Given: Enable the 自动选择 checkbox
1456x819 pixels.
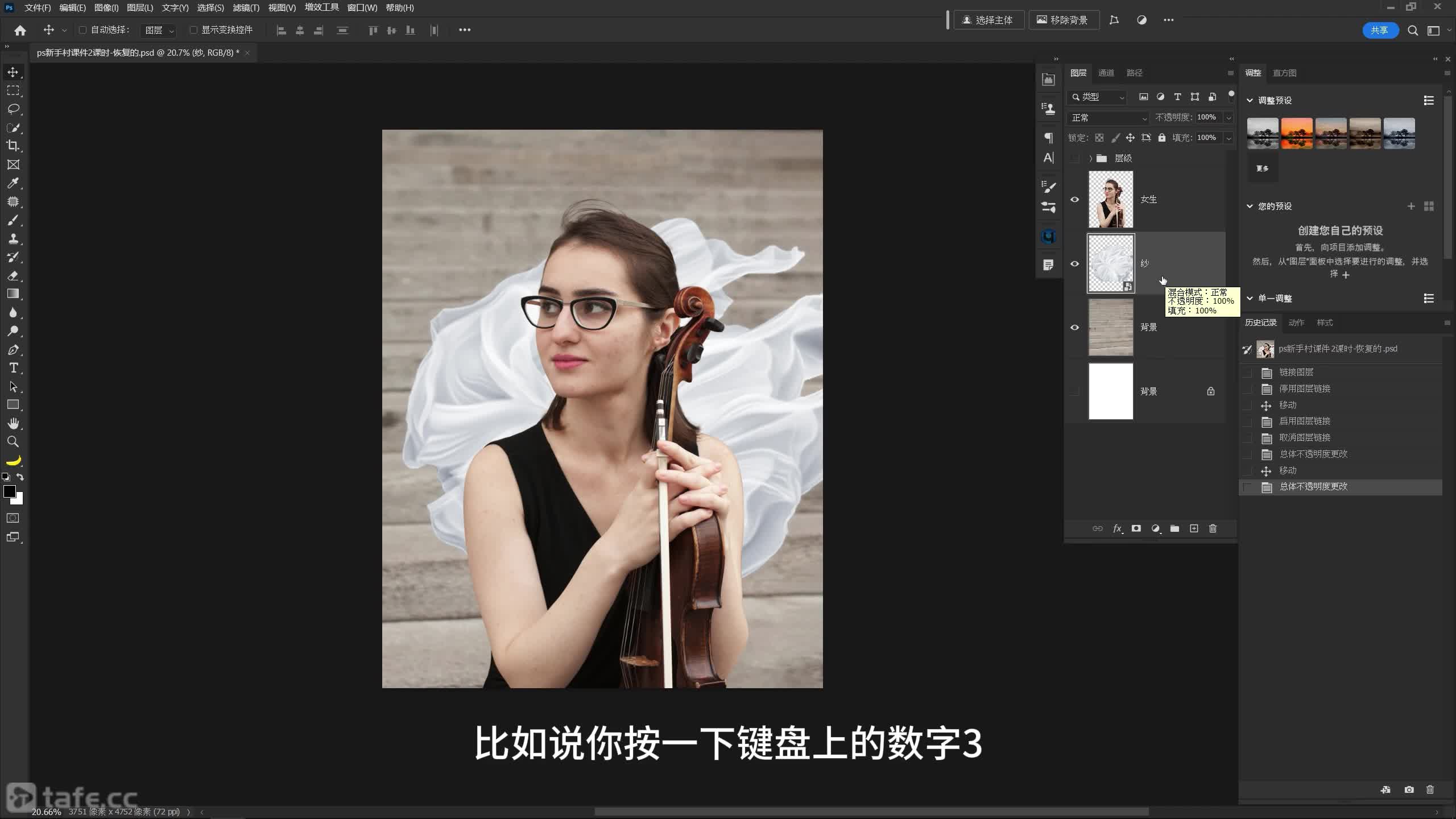Looking at the screenshot, I should [x=82, y=30].
